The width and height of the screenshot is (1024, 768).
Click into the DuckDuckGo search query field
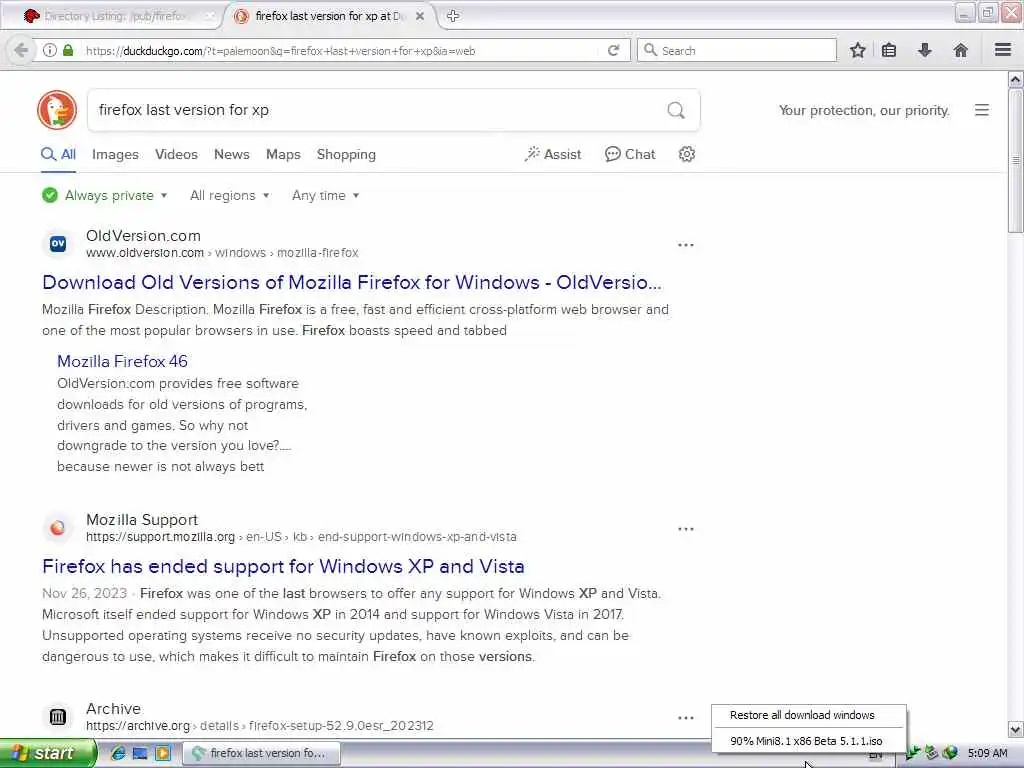[x=376, y=110]
